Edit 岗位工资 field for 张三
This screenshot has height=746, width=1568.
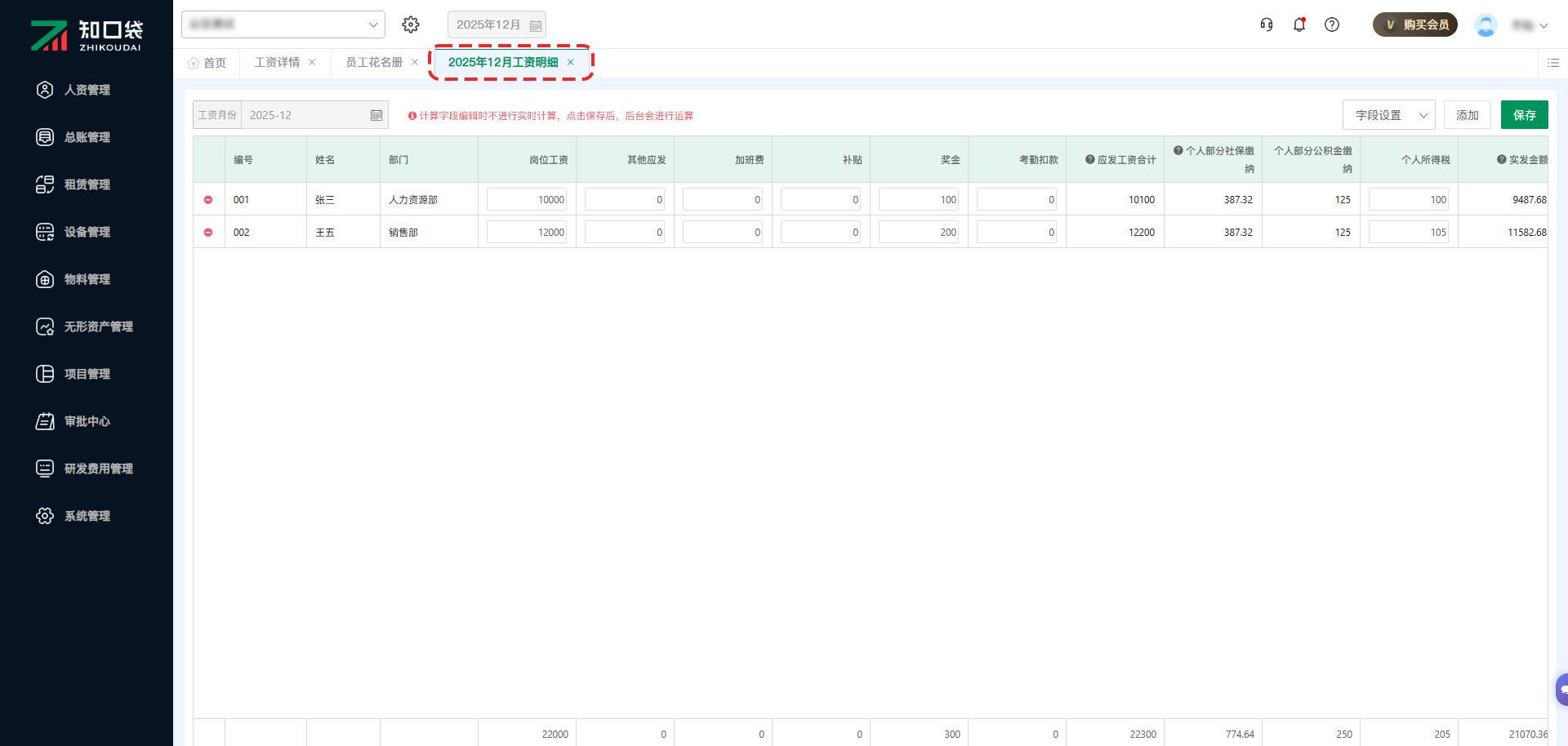527,200
